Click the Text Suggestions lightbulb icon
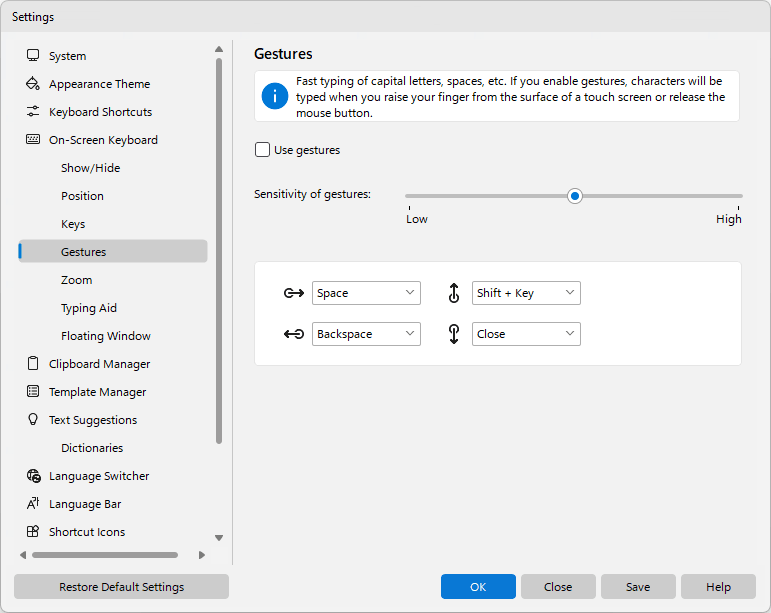Viewport: 771px width, 613px height. pyautogui.click(x=33, y=419)
